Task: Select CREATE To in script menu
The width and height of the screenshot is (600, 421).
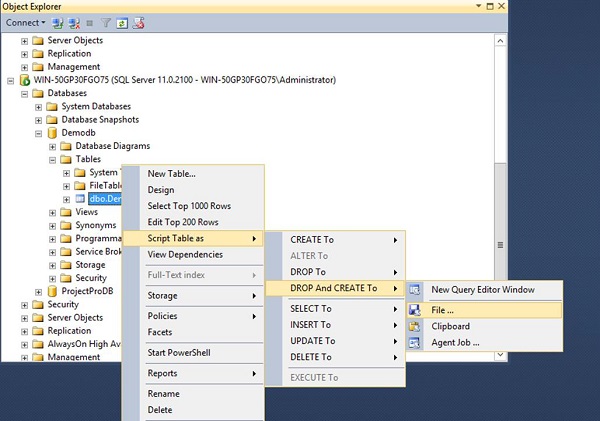Action: (311, 239)
